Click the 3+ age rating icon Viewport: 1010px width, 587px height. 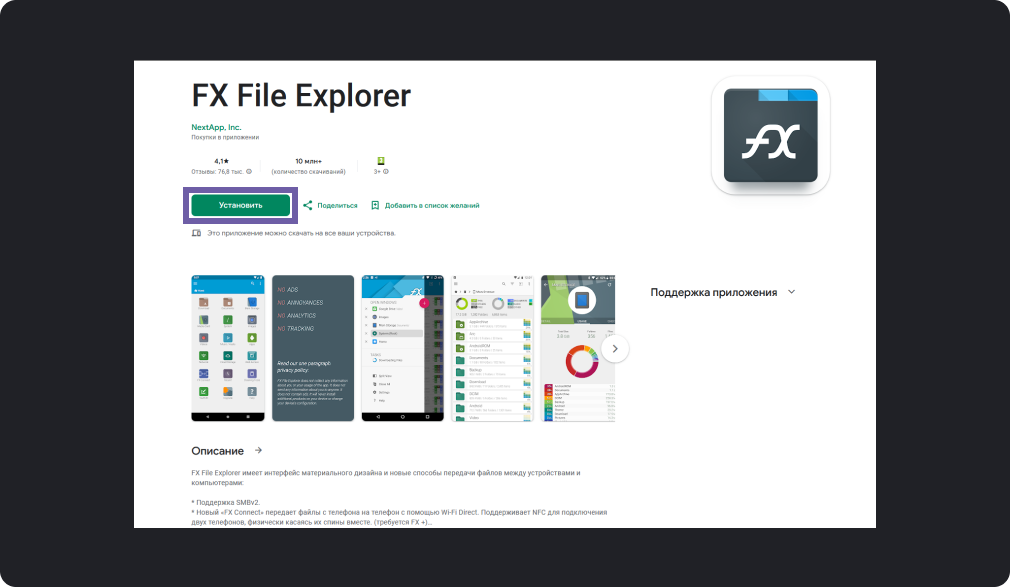coord(381,161)
